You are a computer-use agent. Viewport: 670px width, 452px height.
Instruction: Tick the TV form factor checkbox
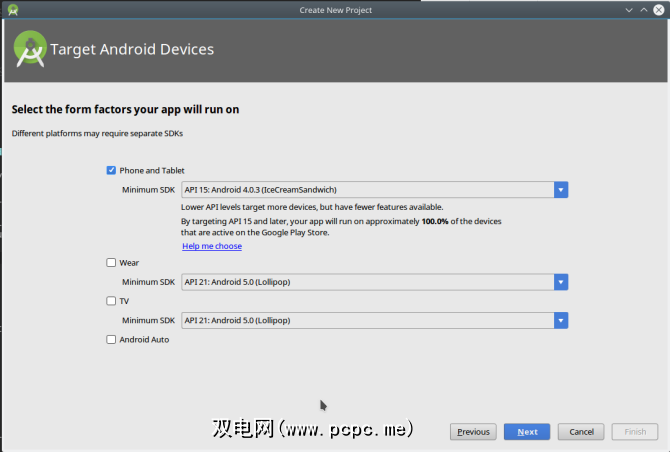[111, 301]
